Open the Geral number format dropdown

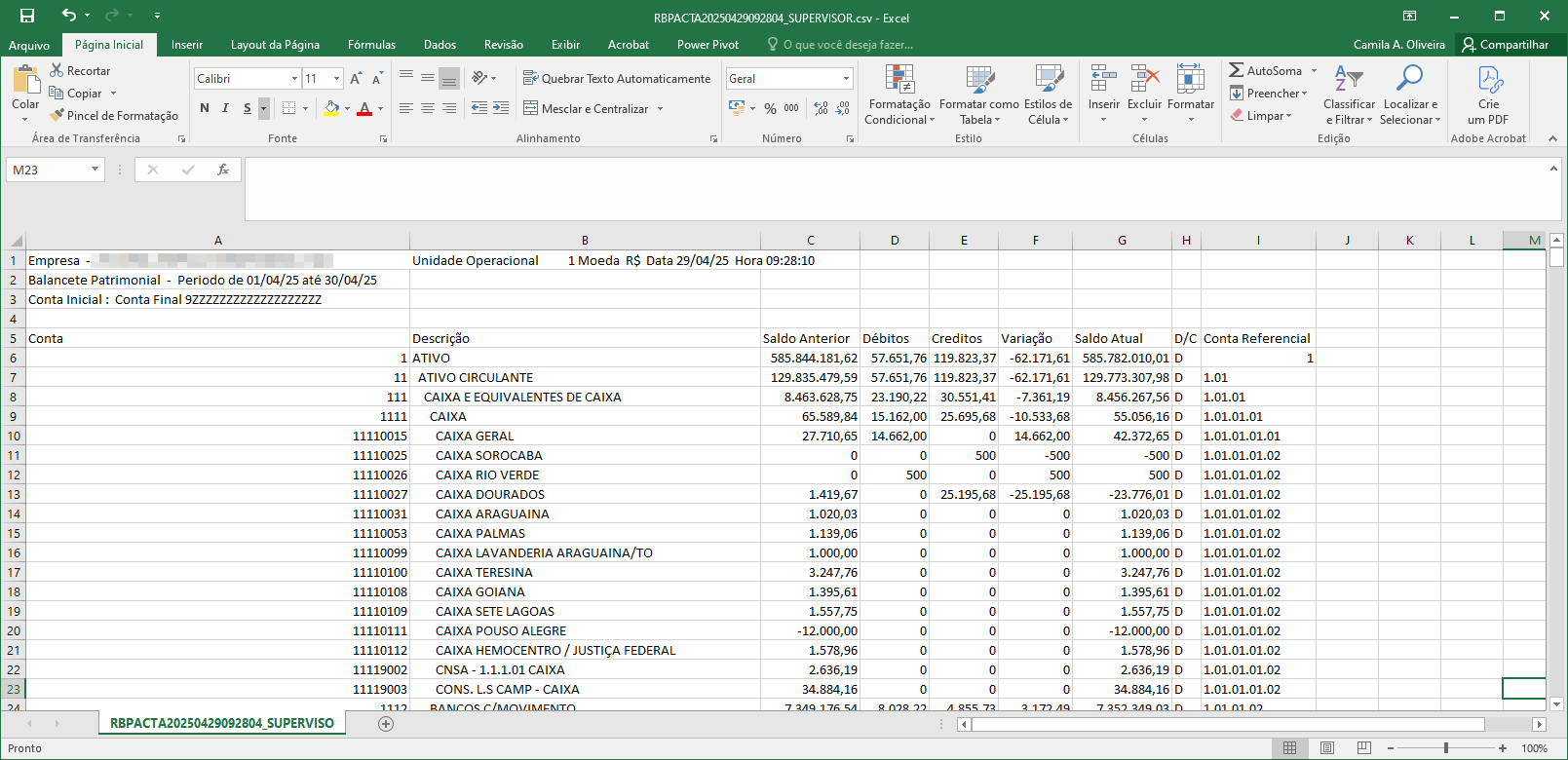click(x=846, y=79)
